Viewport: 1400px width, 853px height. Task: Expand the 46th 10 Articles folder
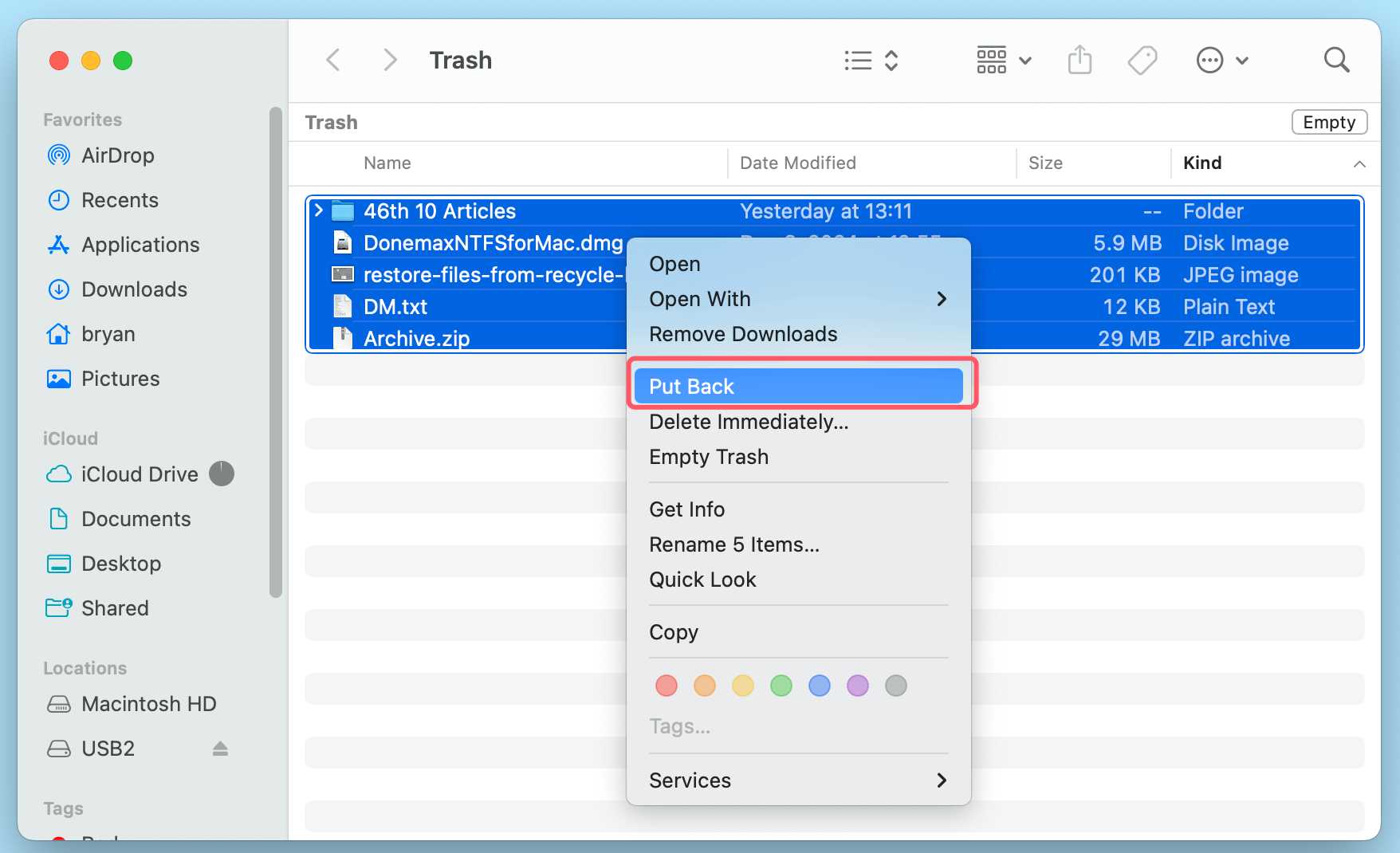(317, 210)
